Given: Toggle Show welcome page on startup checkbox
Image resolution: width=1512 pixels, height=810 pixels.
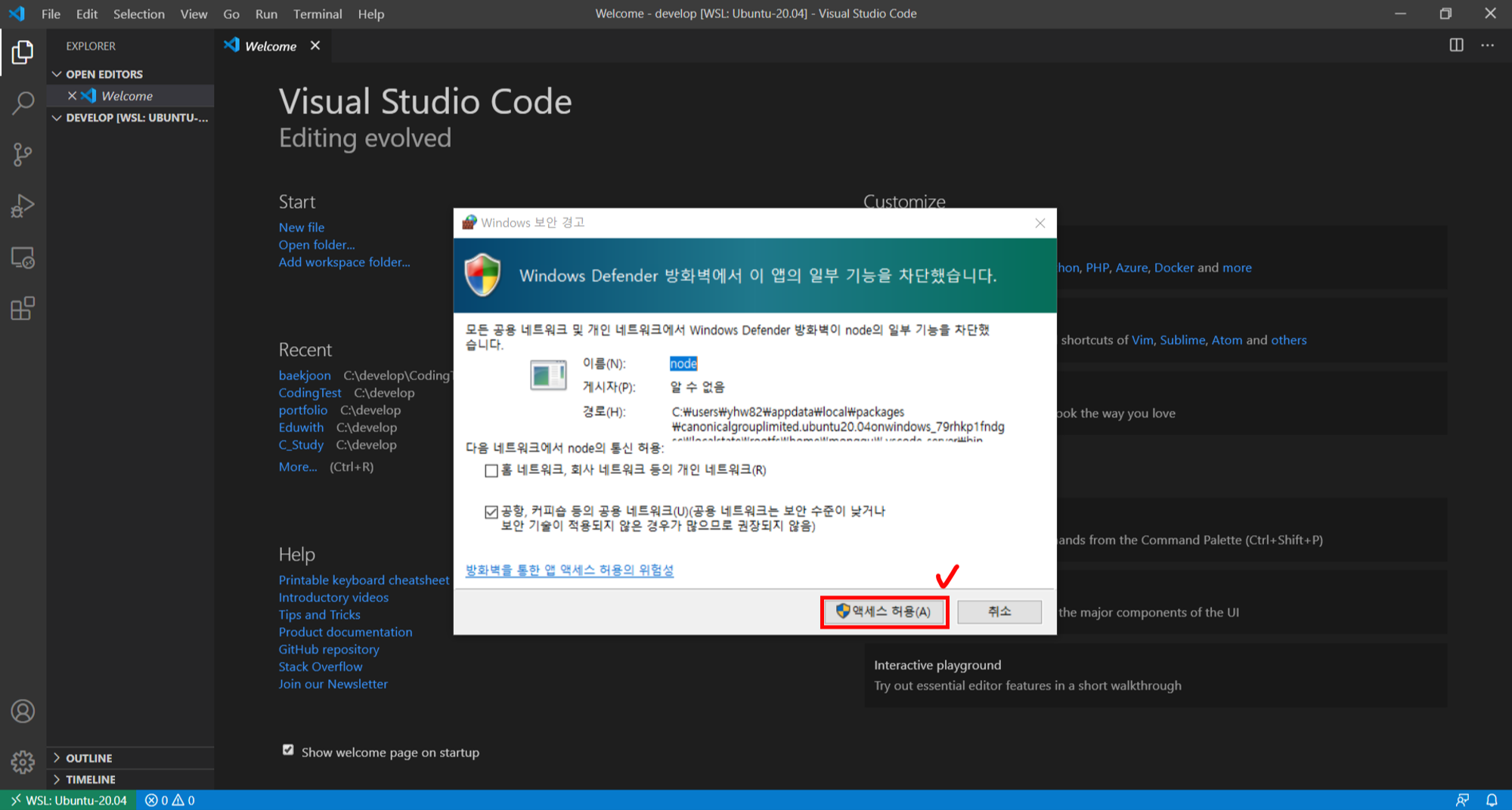Looking at the screenshot, I should pos(288,750).
